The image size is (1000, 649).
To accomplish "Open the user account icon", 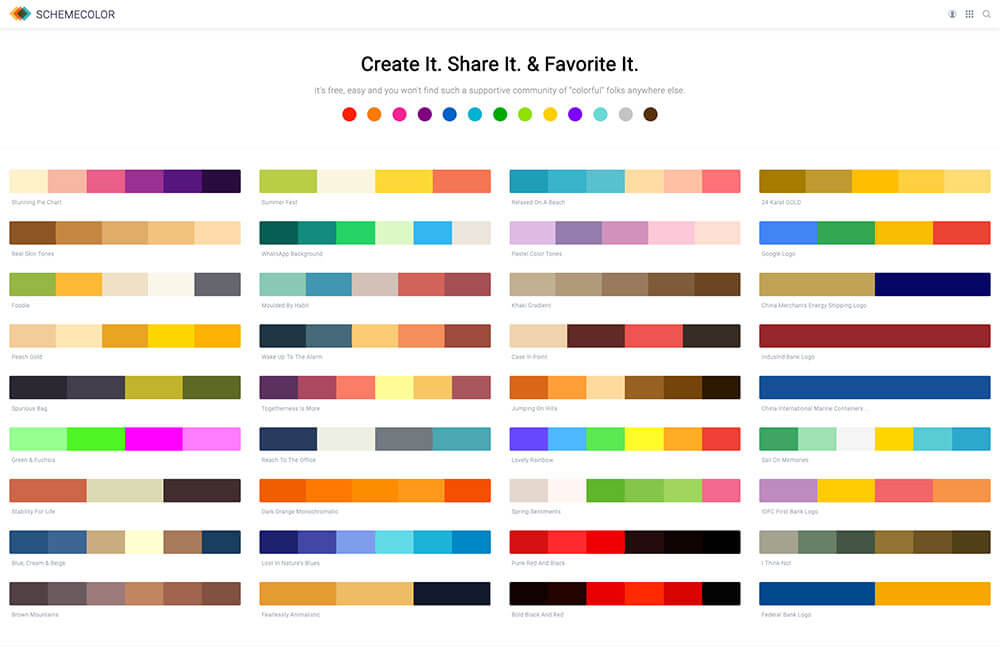I will pyautogui.click(x=951, y=14).
